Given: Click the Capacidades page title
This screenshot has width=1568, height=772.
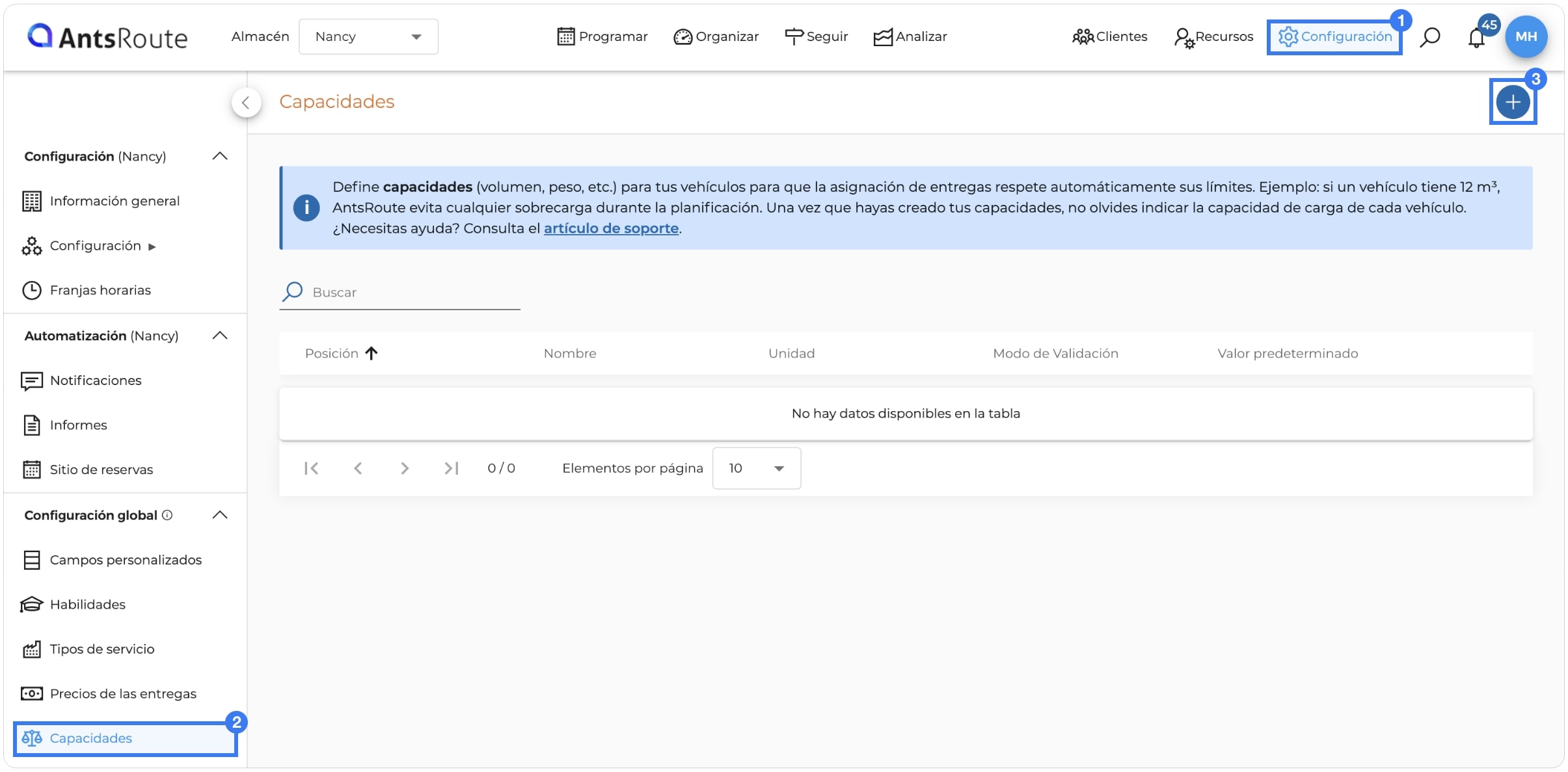Looking at the screenshot, I should 336,101.
